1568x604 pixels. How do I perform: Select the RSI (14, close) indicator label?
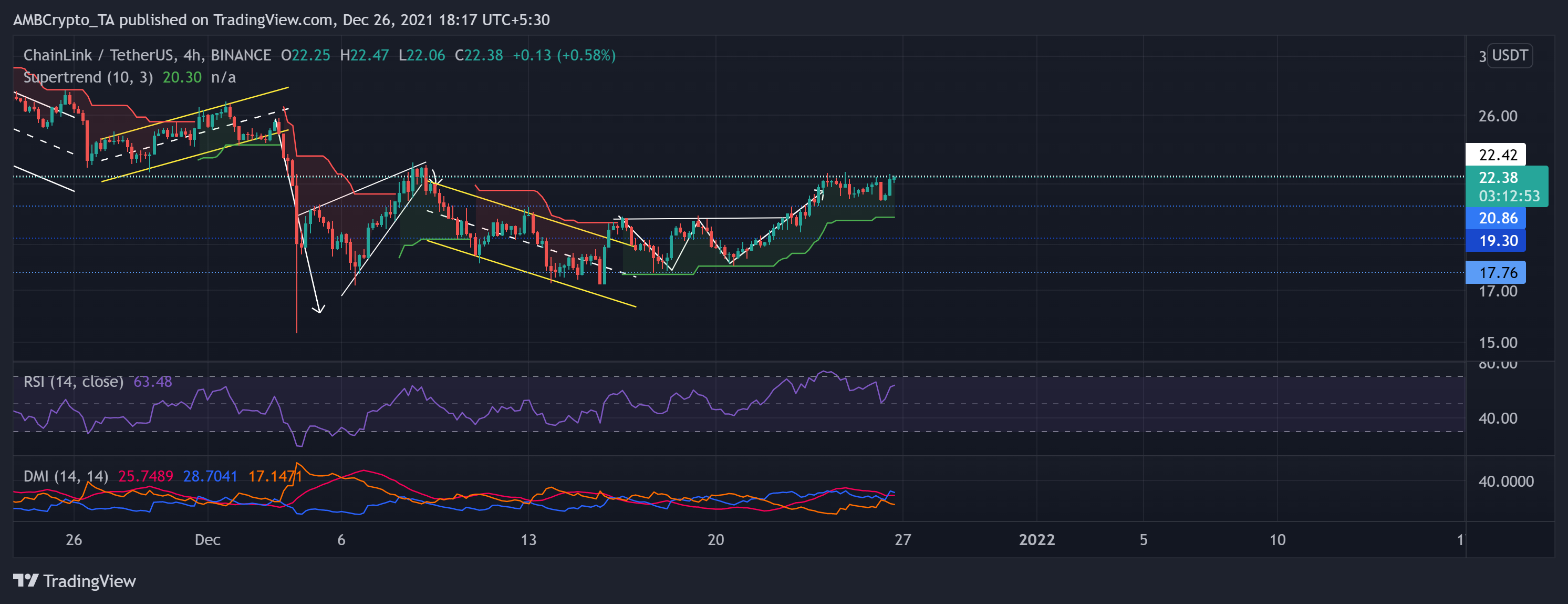[x=73, y=381]
